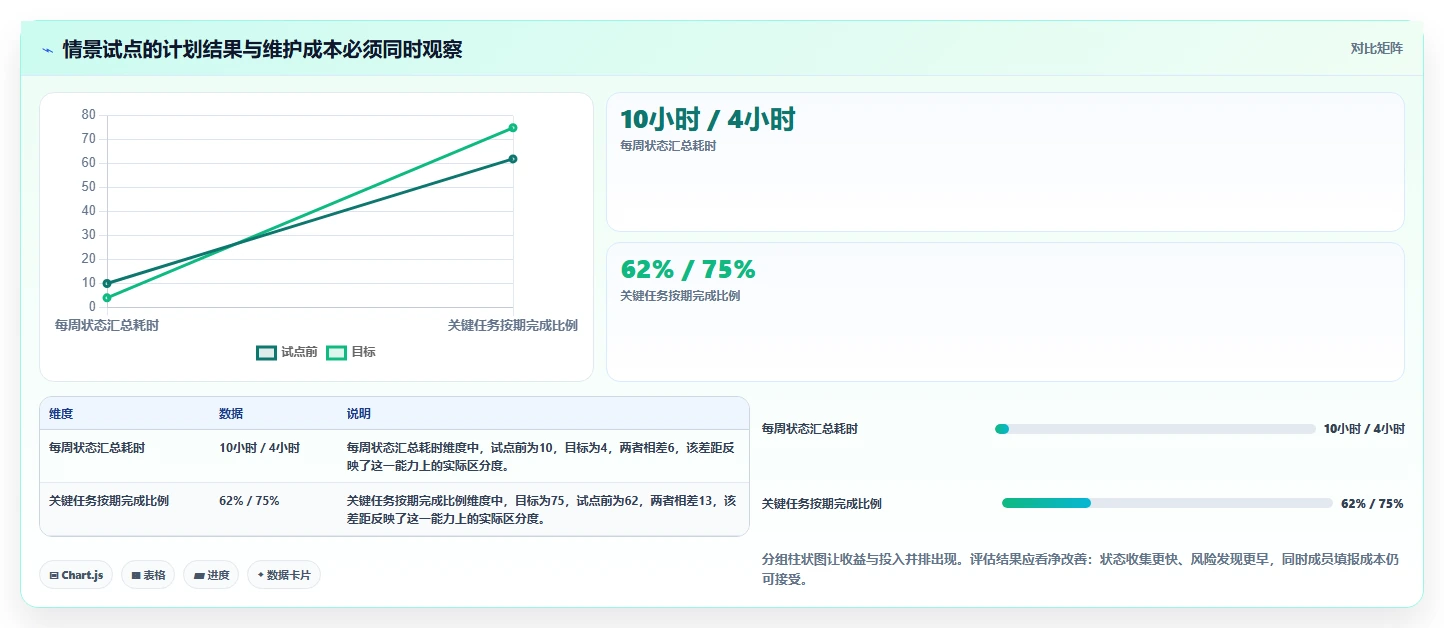This screenshot has height=628, width=1444.
Task: Click 目标 line start point at 4
Action: [107, 298]
